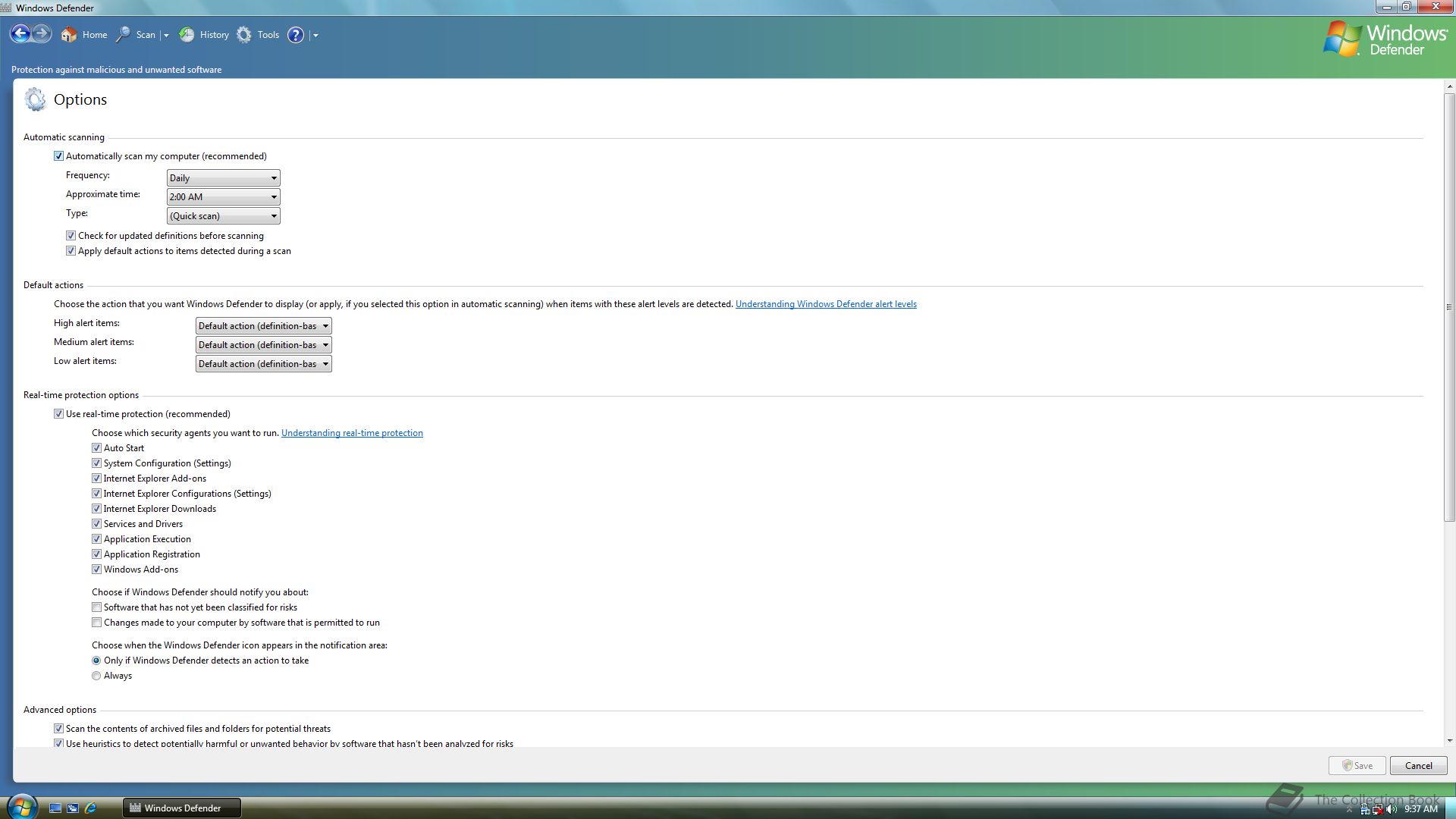Screen dimensions: 1456x819
Task: Open the Frequency dropdown set to Daily
Action: pyautogui.click(x=223, y=178)
